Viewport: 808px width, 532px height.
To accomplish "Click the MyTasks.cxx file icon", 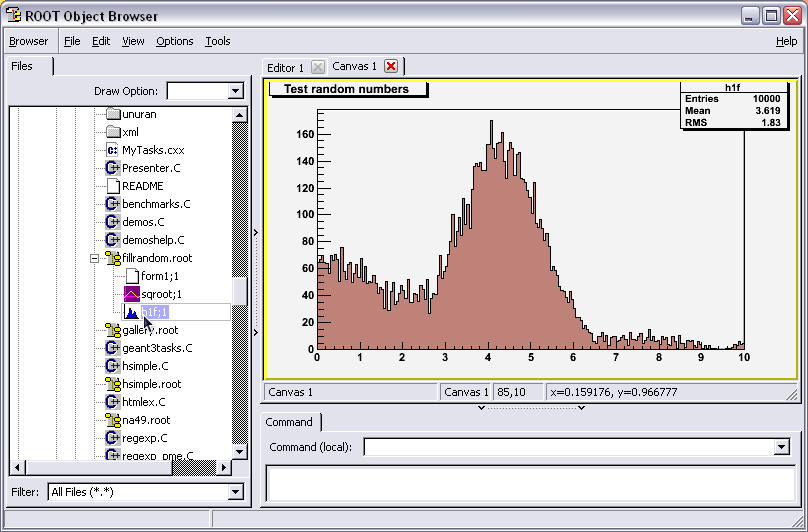I will point(113,150).
